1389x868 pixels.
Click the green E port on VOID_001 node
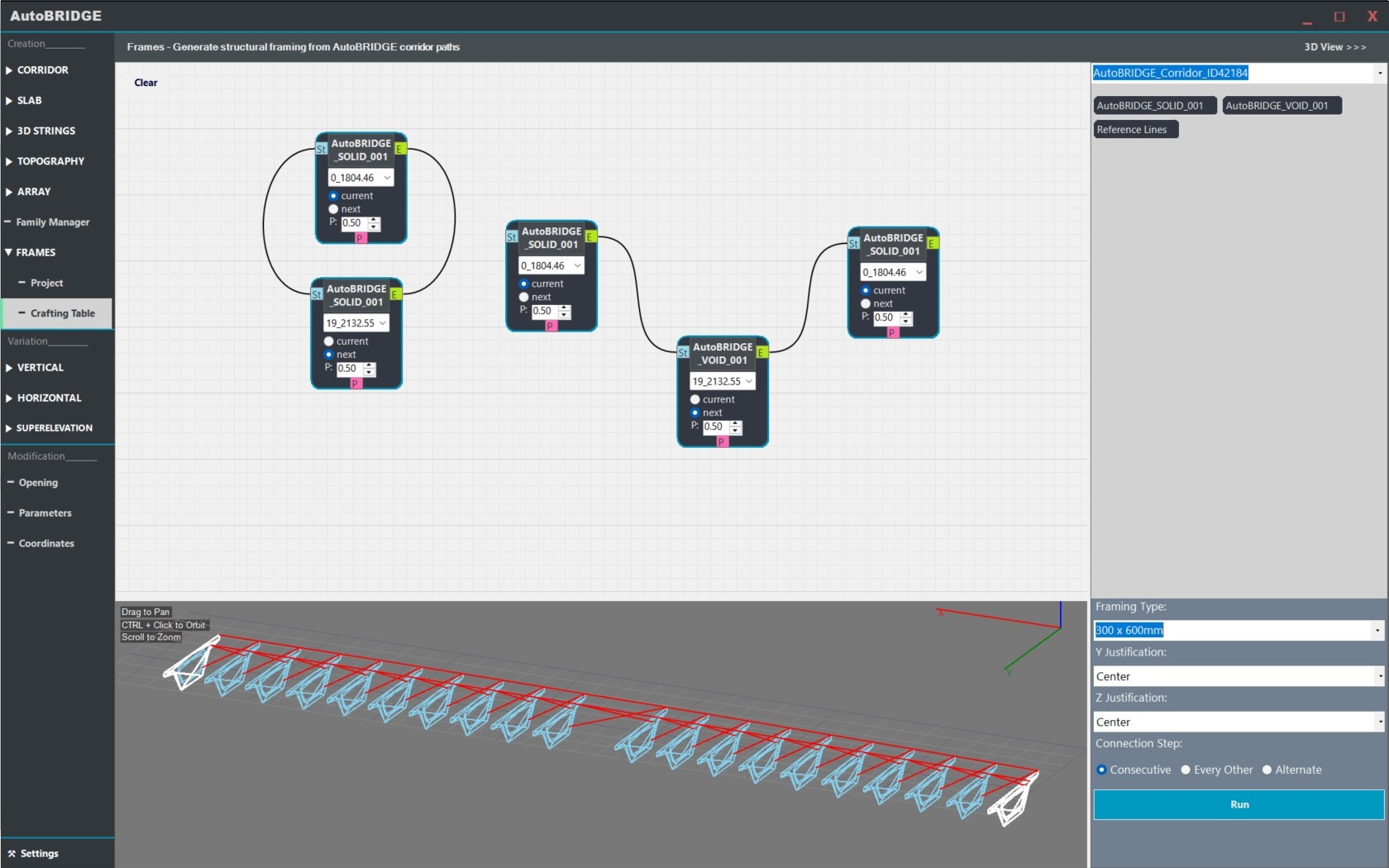pyautogui.click(x=761, y=353)
